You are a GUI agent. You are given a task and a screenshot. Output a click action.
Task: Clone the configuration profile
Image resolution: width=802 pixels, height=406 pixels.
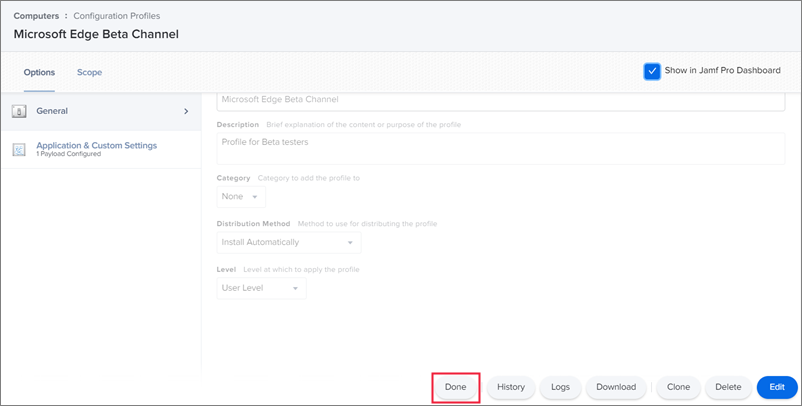click(x=678, y=387)
